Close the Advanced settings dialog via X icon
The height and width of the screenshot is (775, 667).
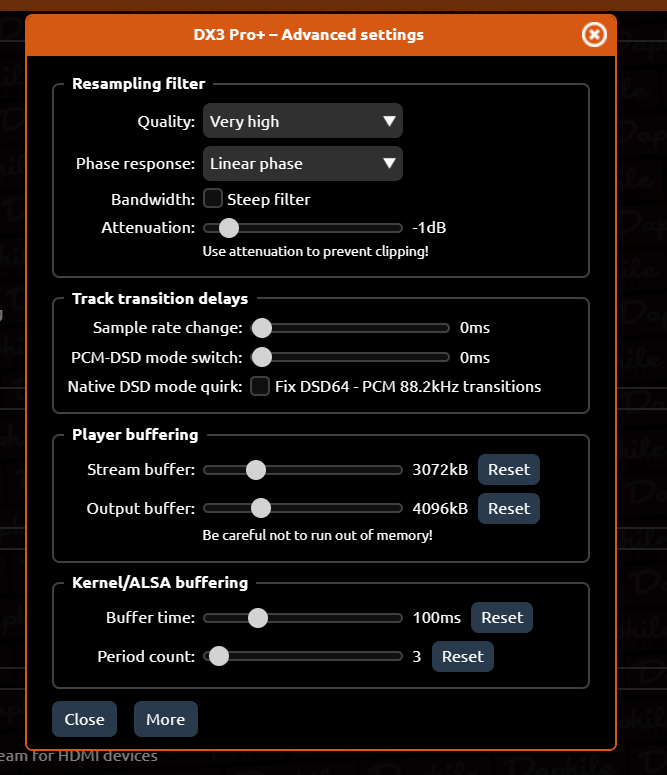pyautogui.click(x=594, y=35)
